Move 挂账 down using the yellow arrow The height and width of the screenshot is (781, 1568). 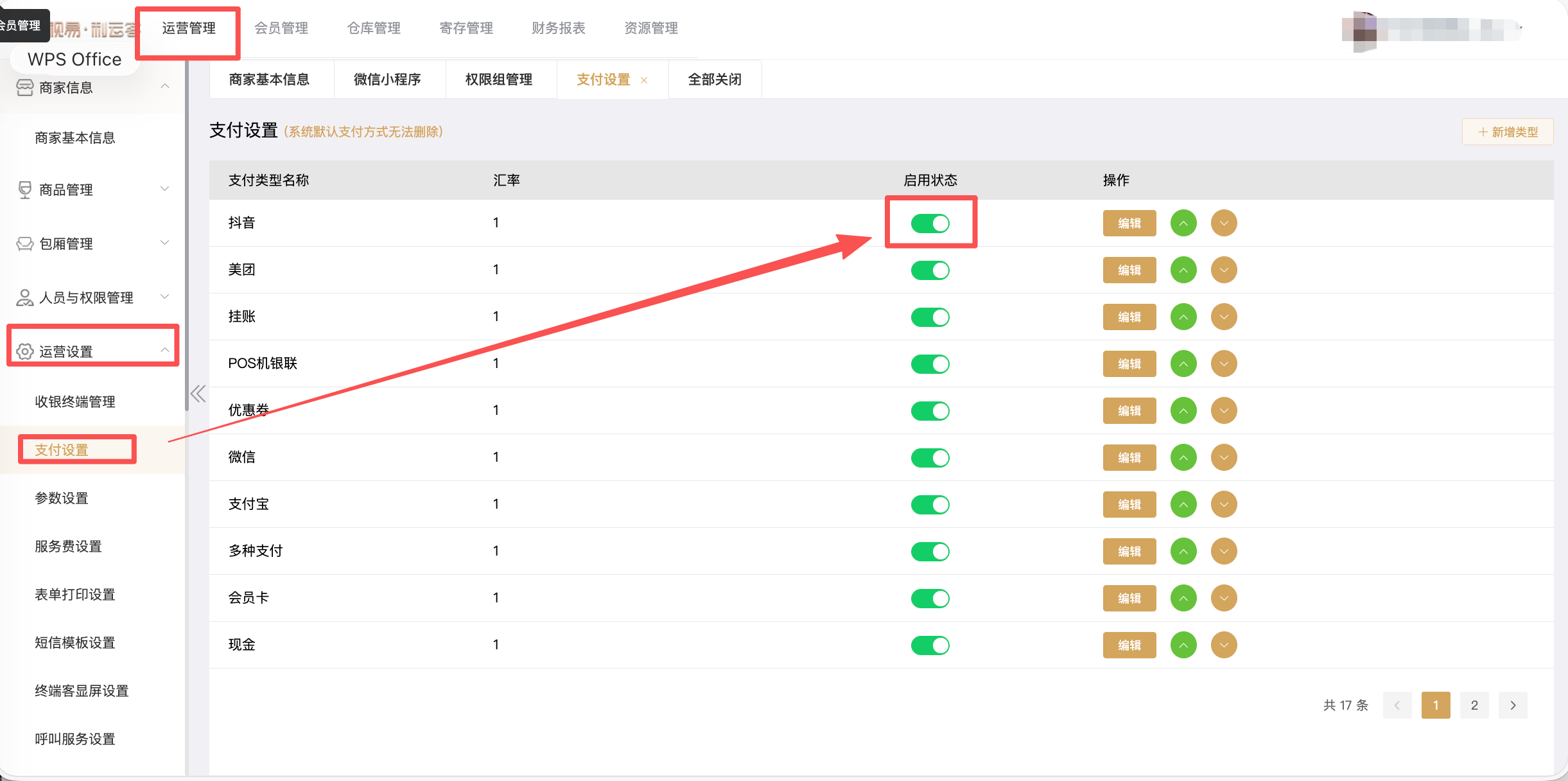coord(1223,317)
